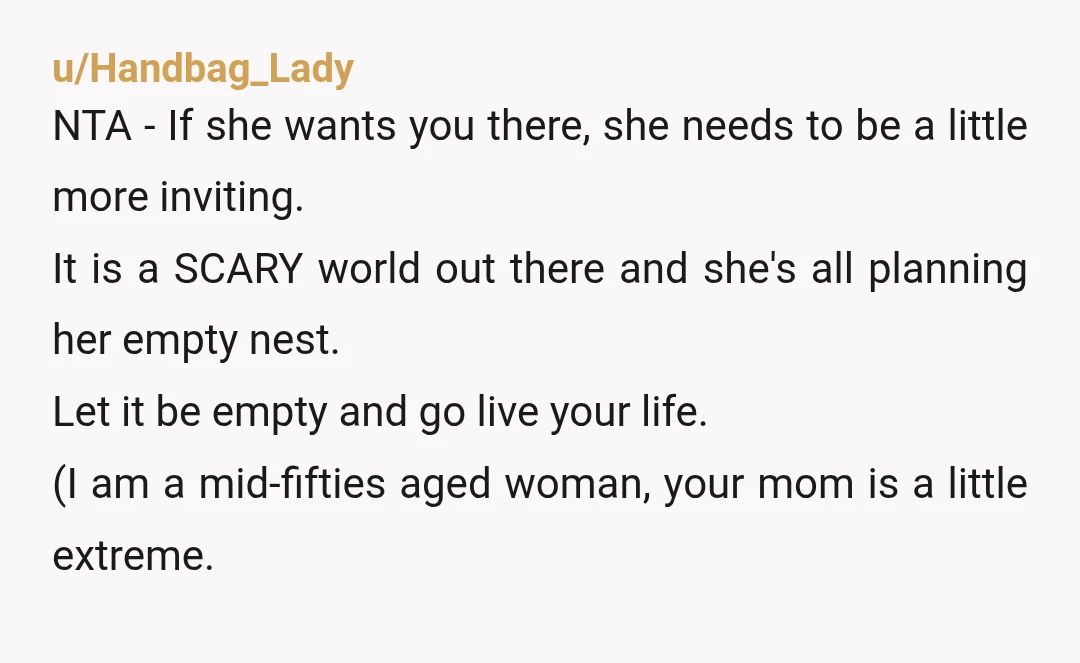The width and height of the screenshot is (1080, 663).
Task: Click the word 'wants' in the first line
Action: click(340, 127)
